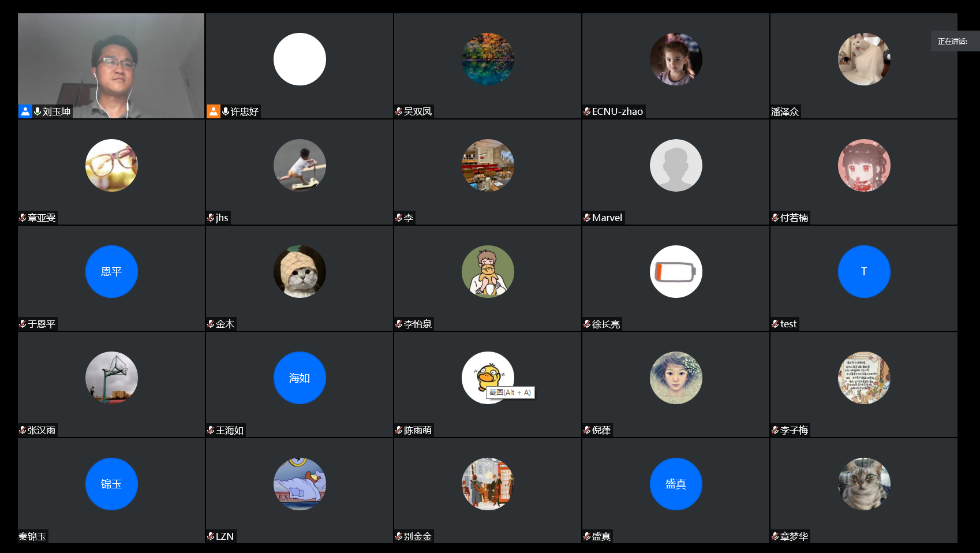Select 刘玉坤's live video tile
Screen dimensions: 980x553
click(x=111, y=60)
